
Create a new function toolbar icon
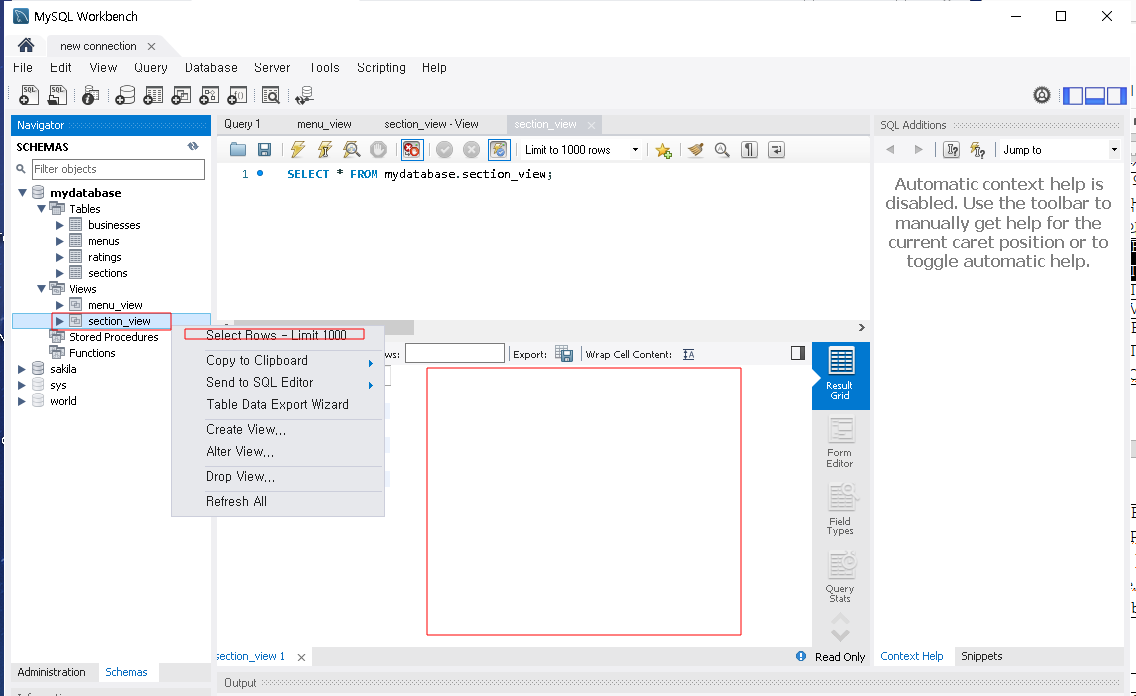[238, 95]
